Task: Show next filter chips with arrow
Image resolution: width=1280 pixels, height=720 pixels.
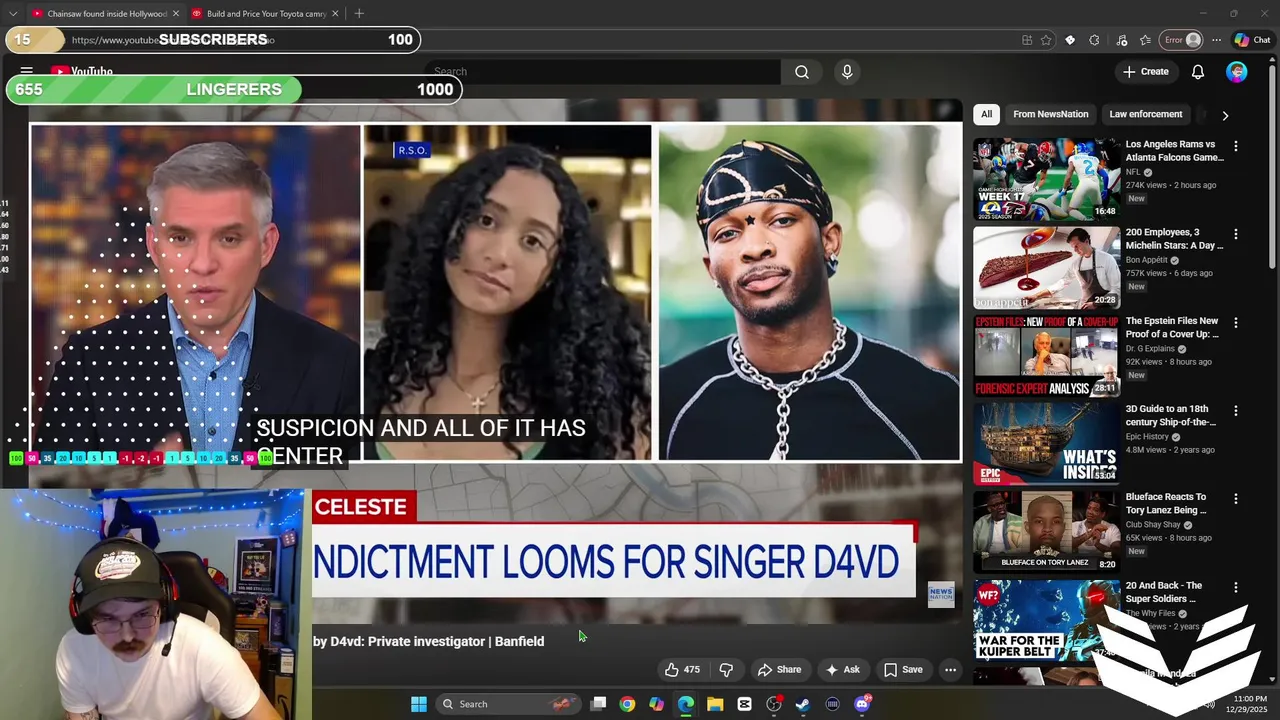Action: point(1225,115)
